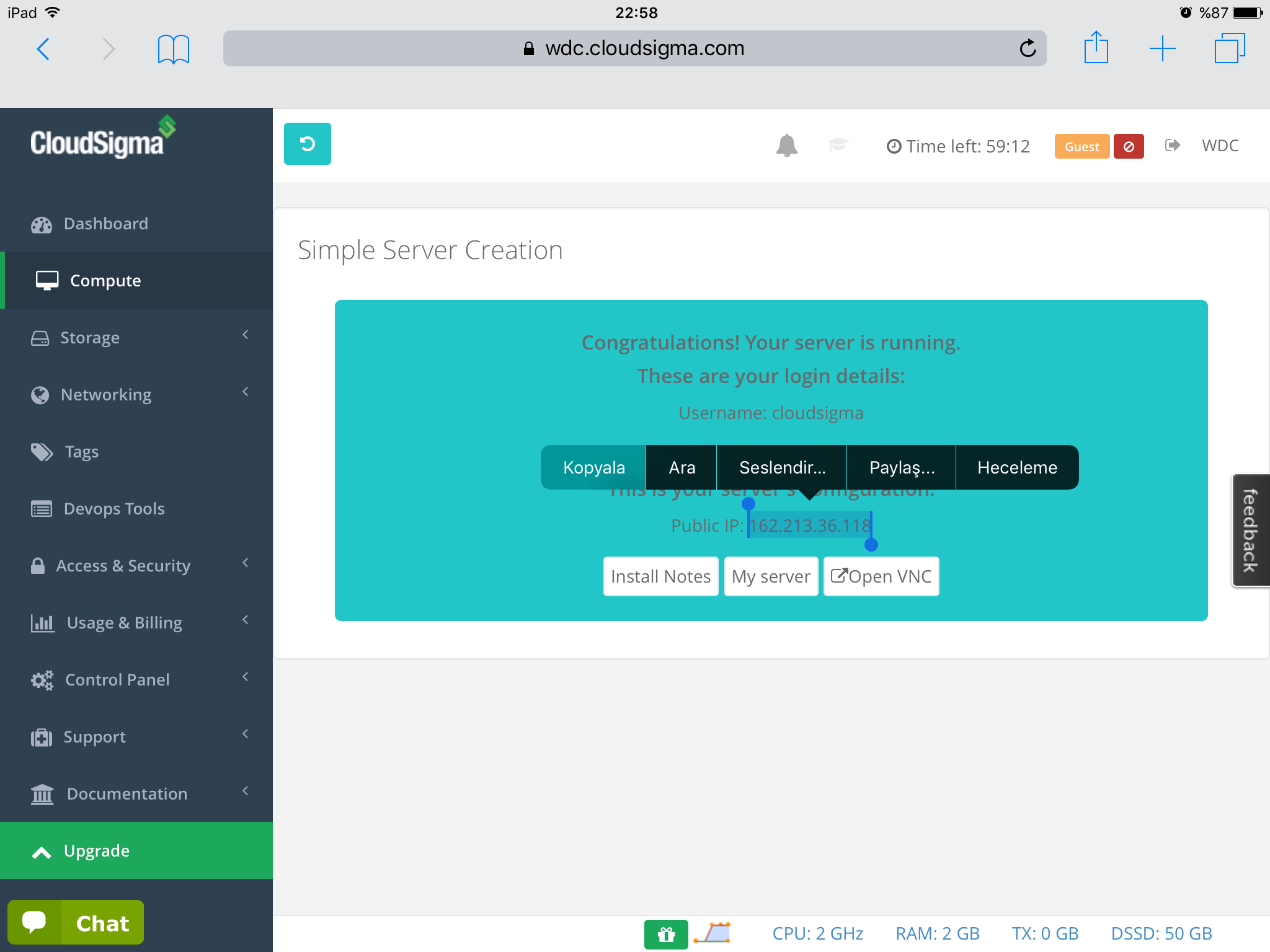Open Tags sidebar item

136,452
